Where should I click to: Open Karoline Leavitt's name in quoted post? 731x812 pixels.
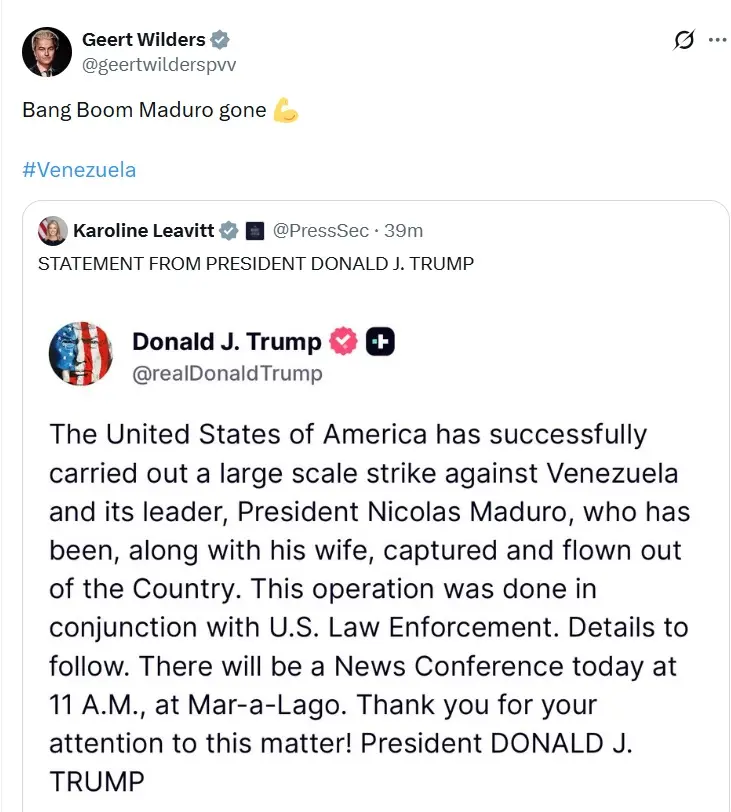click(143, 231)
